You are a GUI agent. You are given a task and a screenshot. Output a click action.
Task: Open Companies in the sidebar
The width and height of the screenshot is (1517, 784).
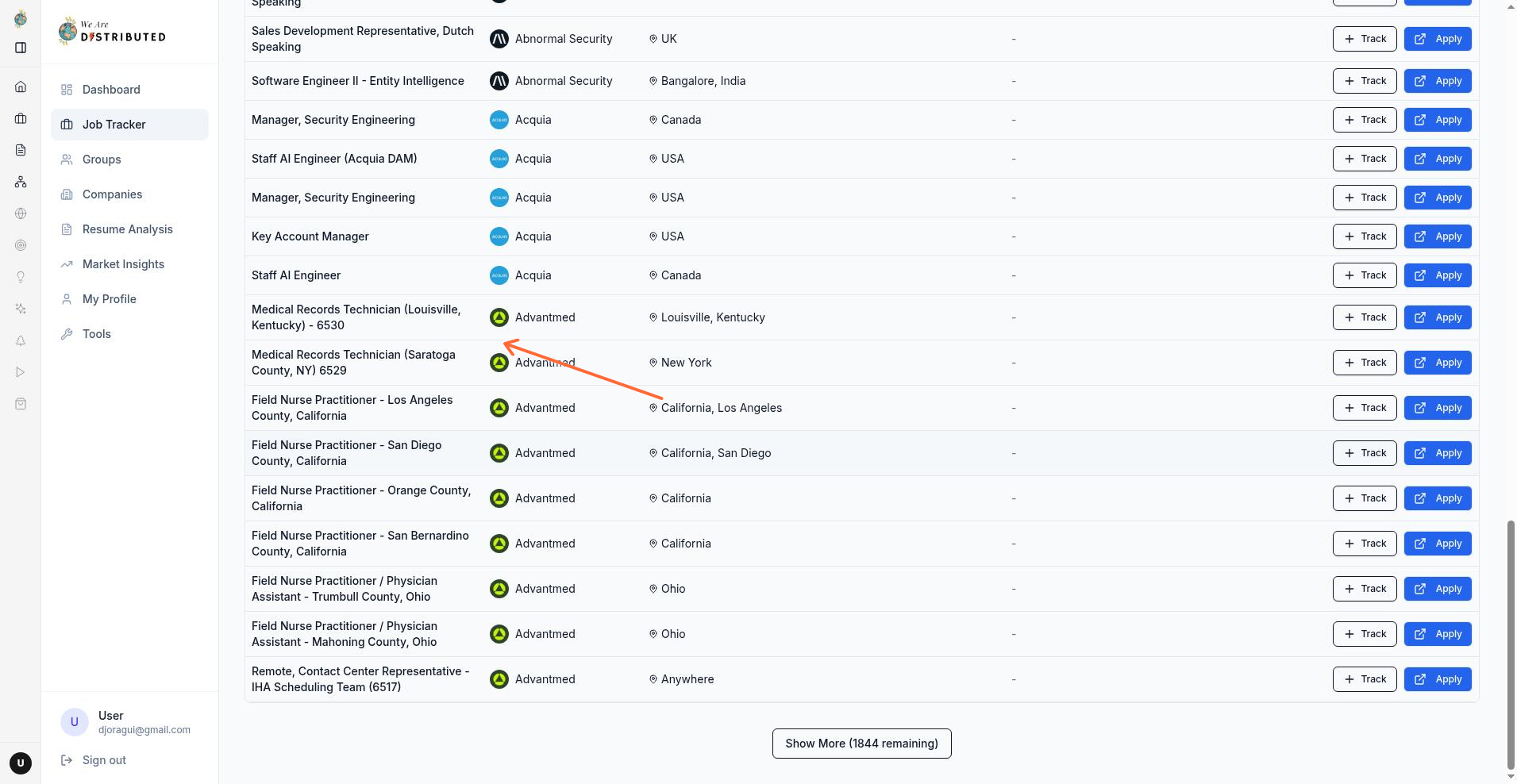pyautogui.click(x=129, y=194)
